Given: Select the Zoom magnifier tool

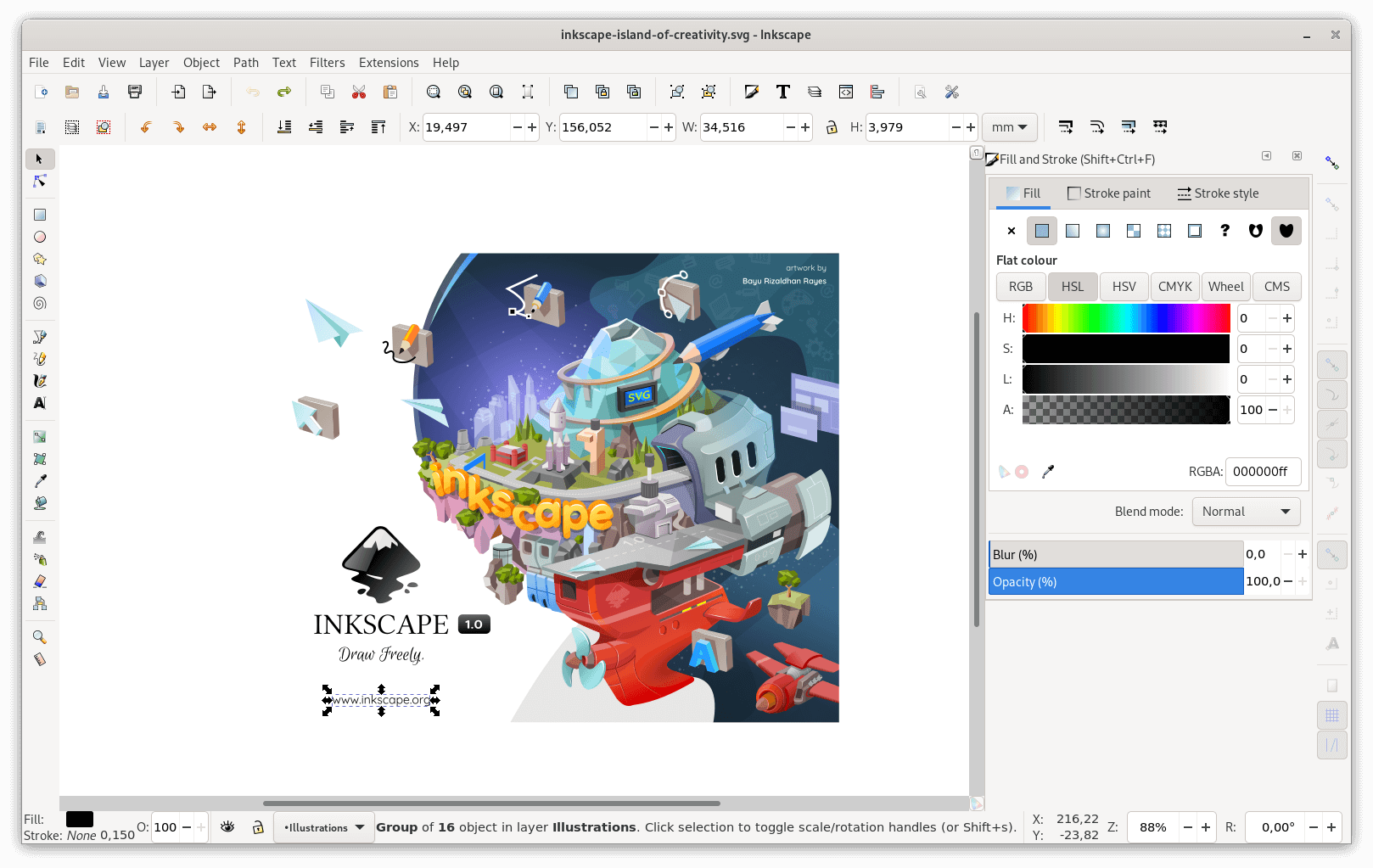Looking at the screenshot, I should (x=39, y=637).
